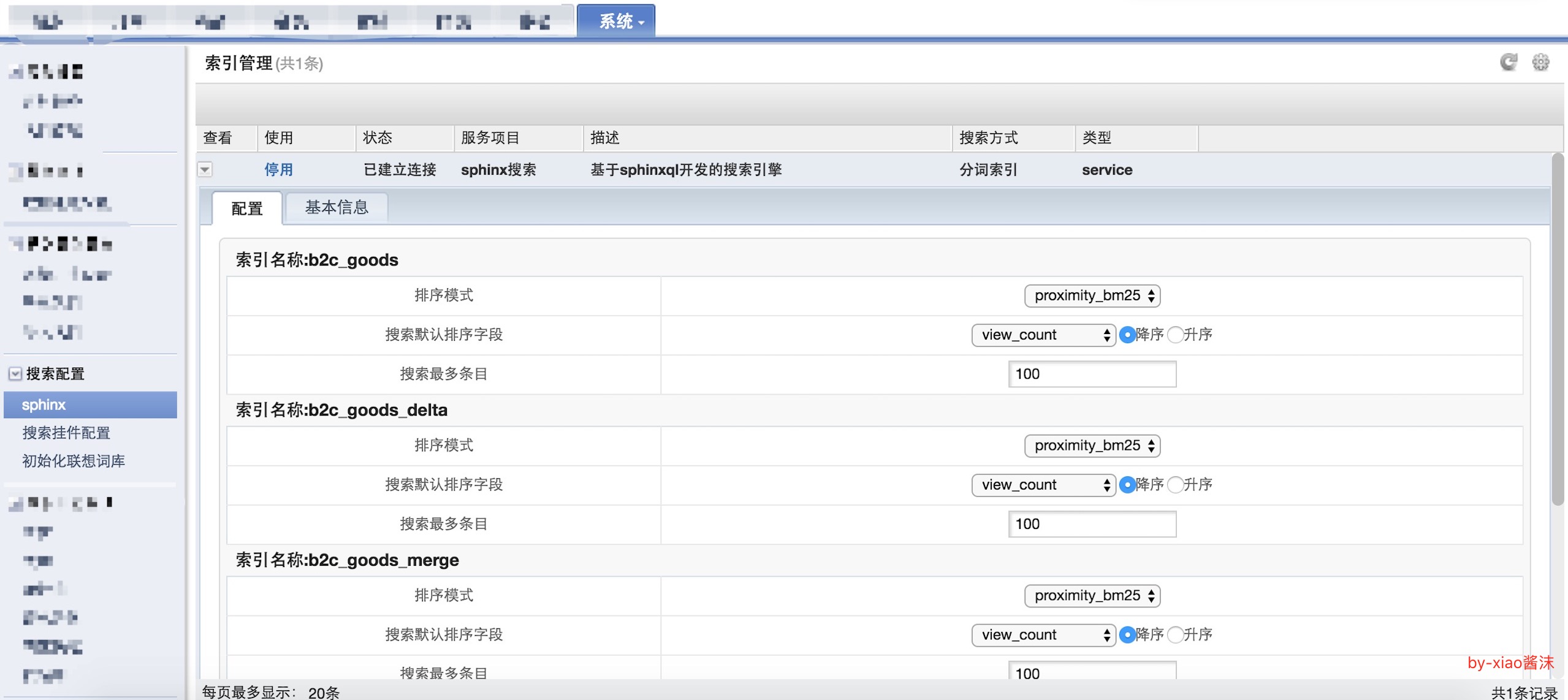Image resolution: width=1568 pixels, height=700 pixels.
Task: Select 升序 radio for b2c_goods sorting
Action: 1175,335
